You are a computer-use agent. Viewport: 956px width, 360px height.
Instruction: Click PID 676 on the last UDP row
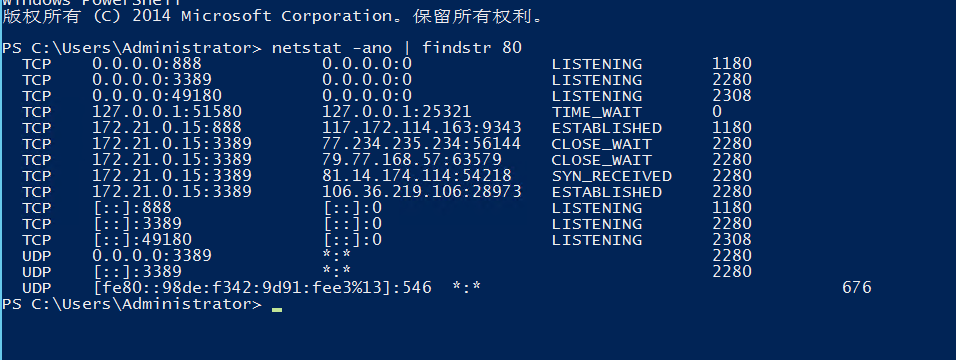pos(857,287)
